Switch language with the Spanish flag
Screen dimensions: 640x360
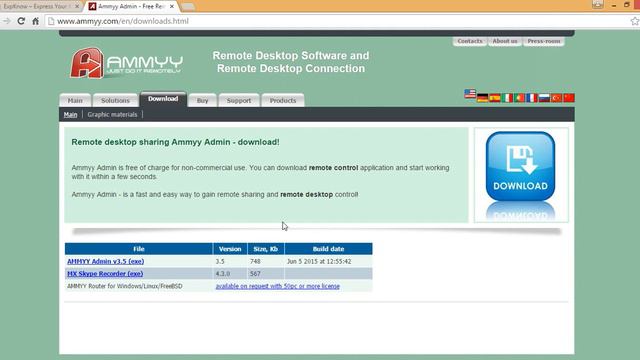click(495, 98)
